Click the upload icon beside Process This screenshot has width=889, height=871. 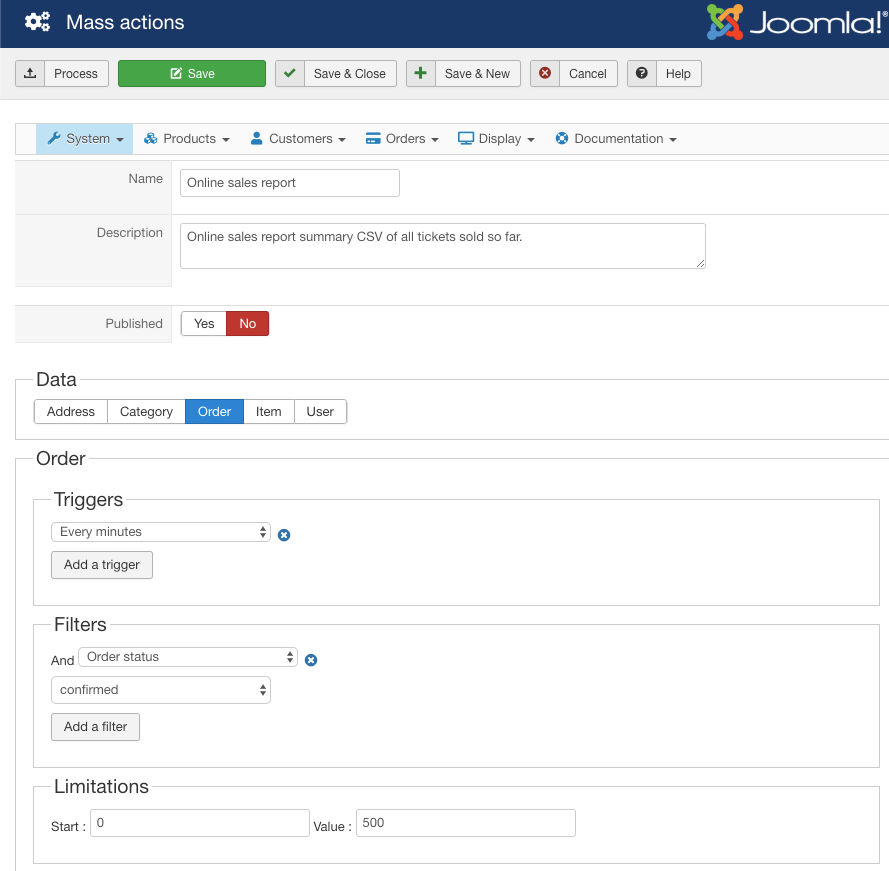[30, 73]
